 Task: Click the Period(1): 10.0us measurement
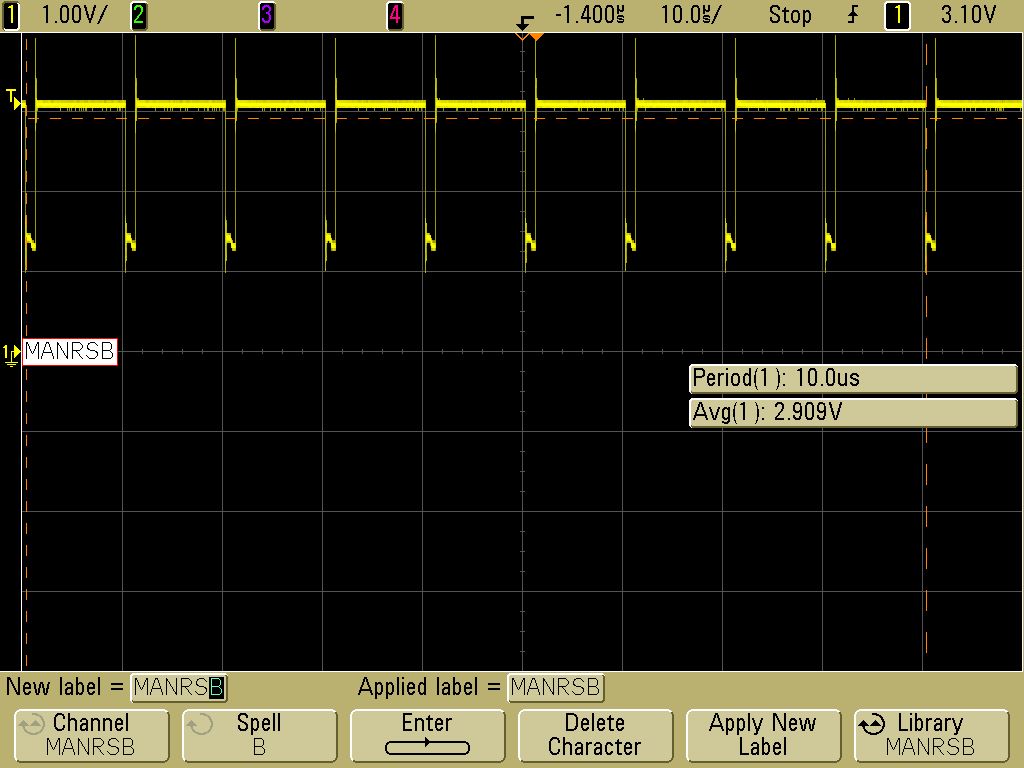coord(853,379)
